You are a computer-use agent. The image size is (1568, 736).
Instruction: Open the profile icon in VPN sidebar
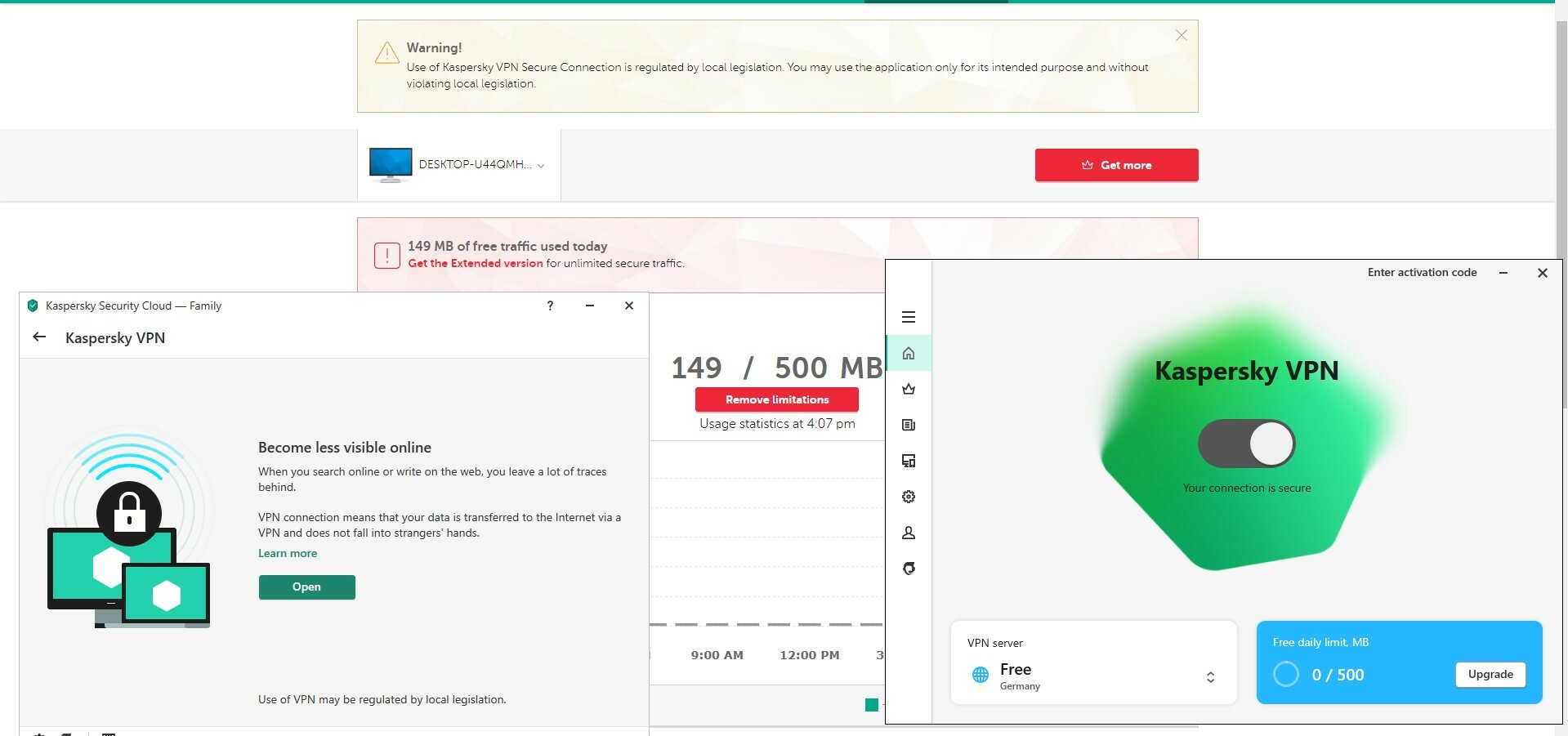908,533
